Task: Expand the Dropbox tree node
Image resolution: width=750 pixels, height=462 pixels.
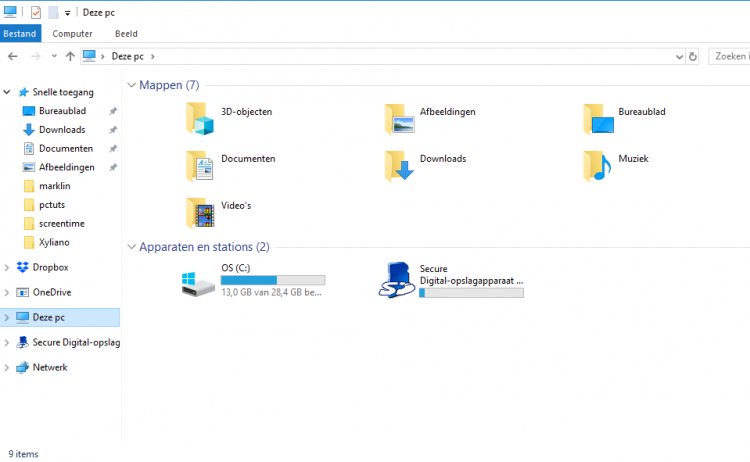Action: point(8,268)
